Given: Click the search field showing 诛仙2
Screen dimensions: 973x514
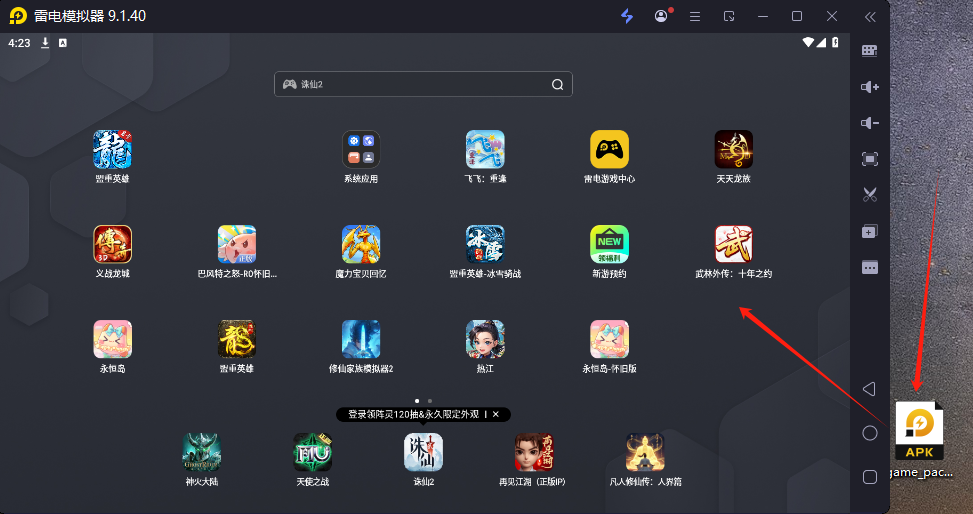Looking at the screenshot, I should 423,85.
